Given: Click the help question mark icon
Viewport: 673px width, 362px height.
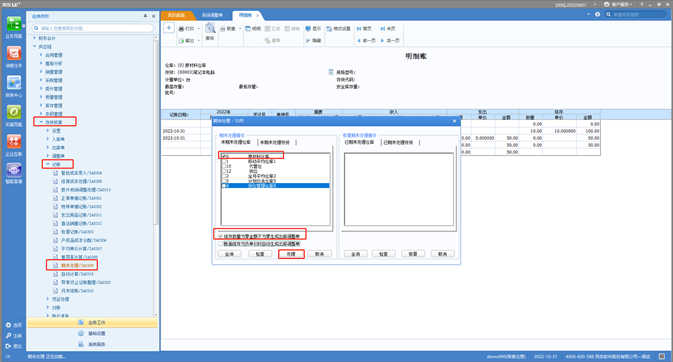Looking at the screenshot, I should (x=597, y=14).
